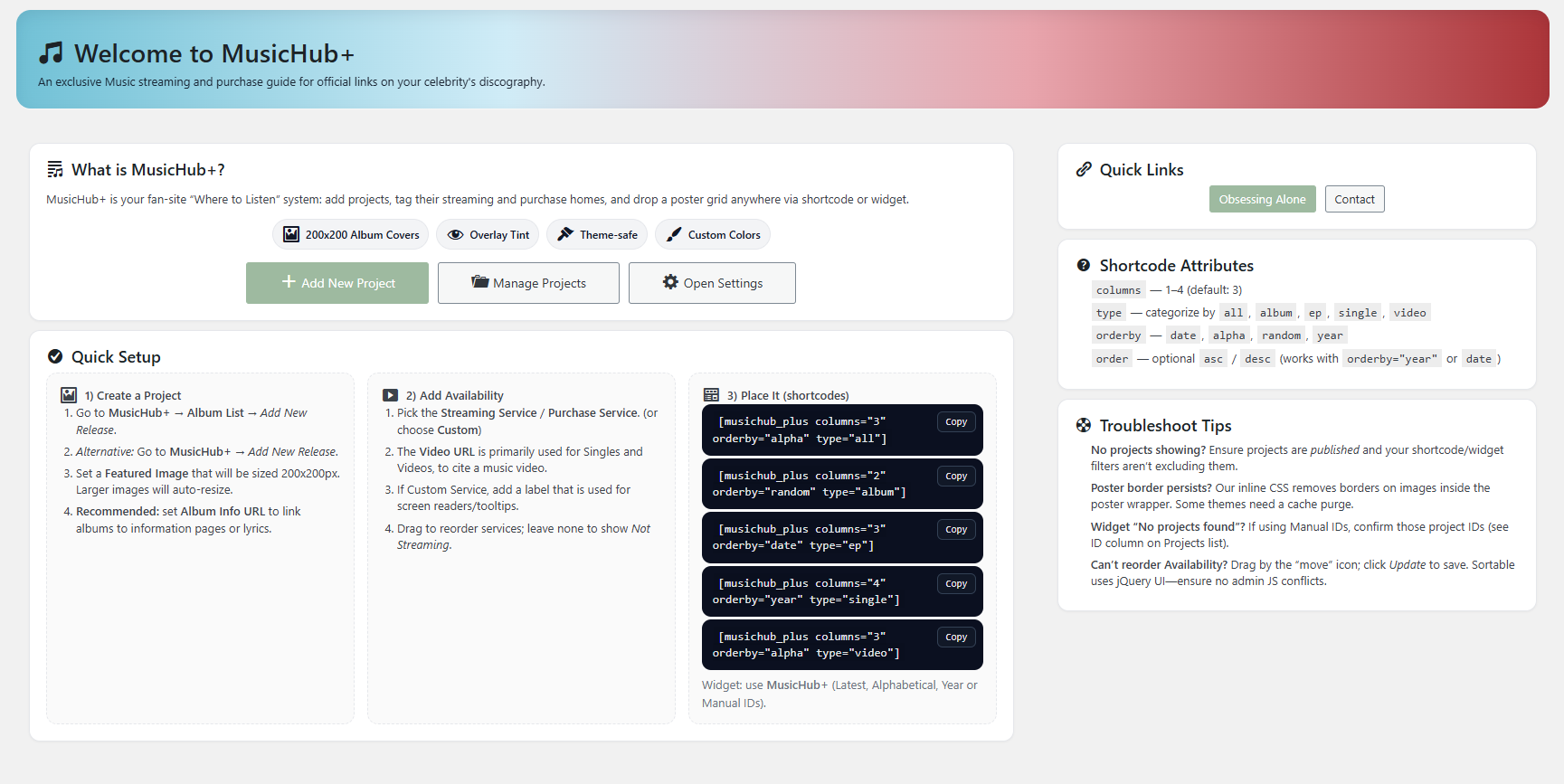Screen dimensions: 1564x784
Task: Click the Overlay Tint eye icon
Action: click(455, 235)
